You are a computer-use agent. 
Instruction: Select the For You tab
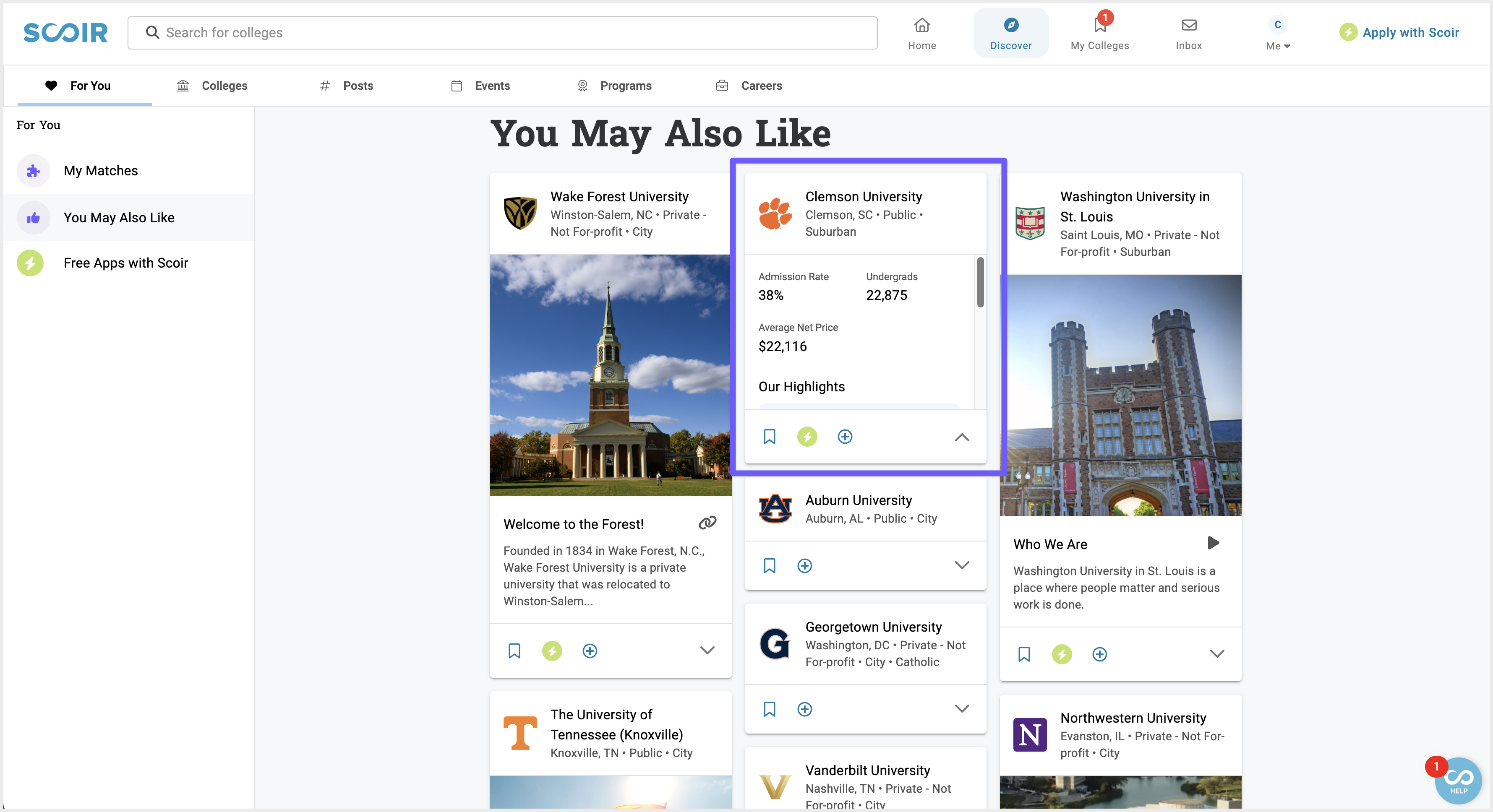85,86
